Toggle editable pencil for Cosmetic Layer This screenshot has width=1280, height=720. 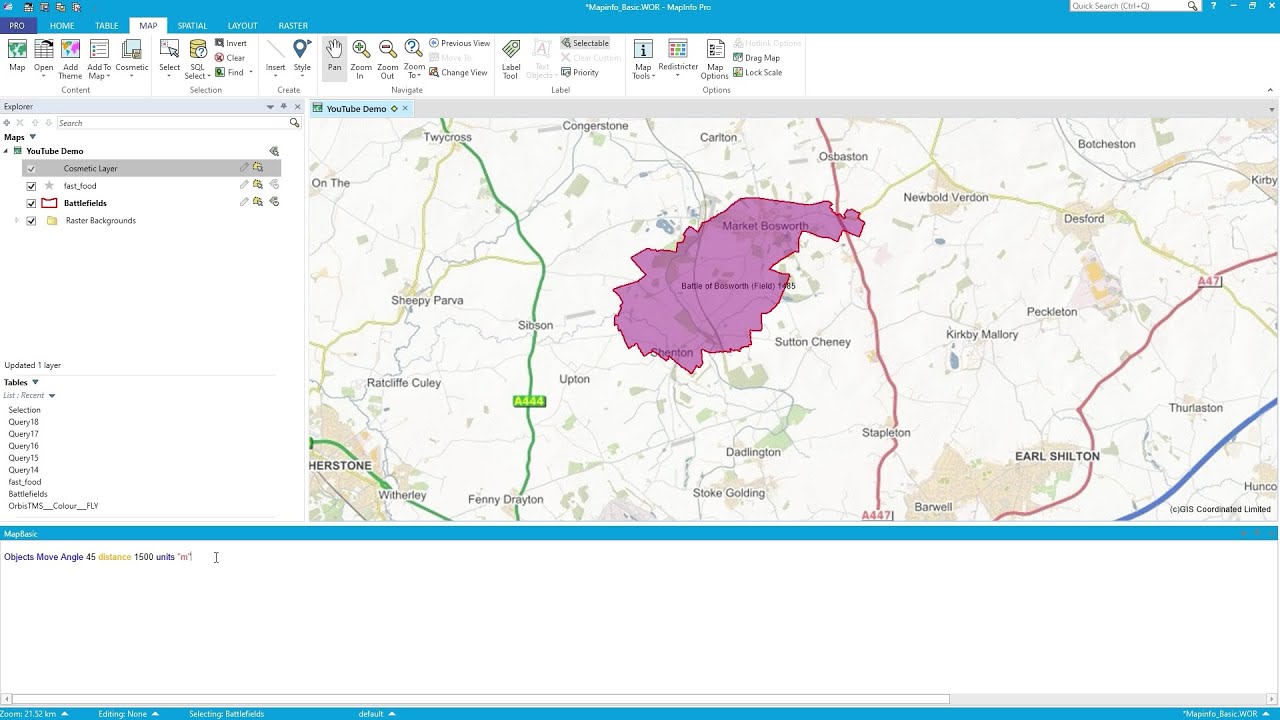[x=244, y=168]
